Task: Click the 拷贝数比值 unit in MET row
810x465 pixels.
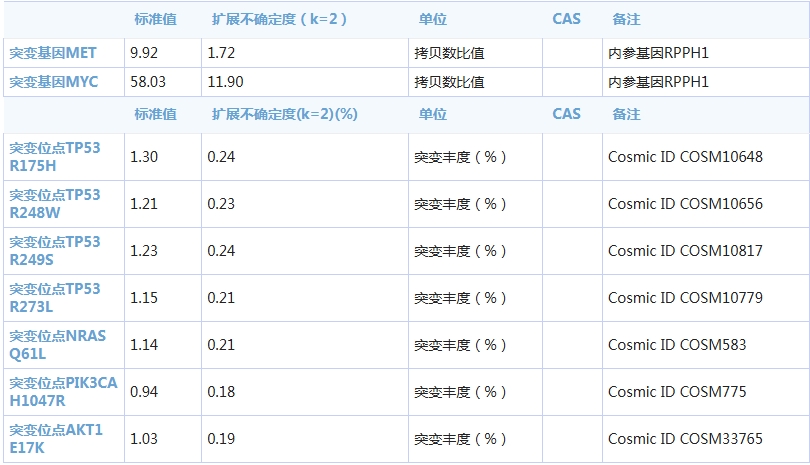Action: pos(449,53)
